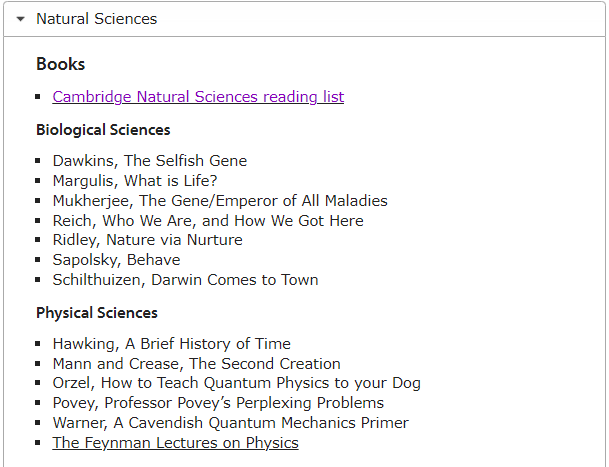This screenshot has height=467, width=609.
Task: Open Cambridge Natural Sciences reading list link
Action: click(198, 97)
